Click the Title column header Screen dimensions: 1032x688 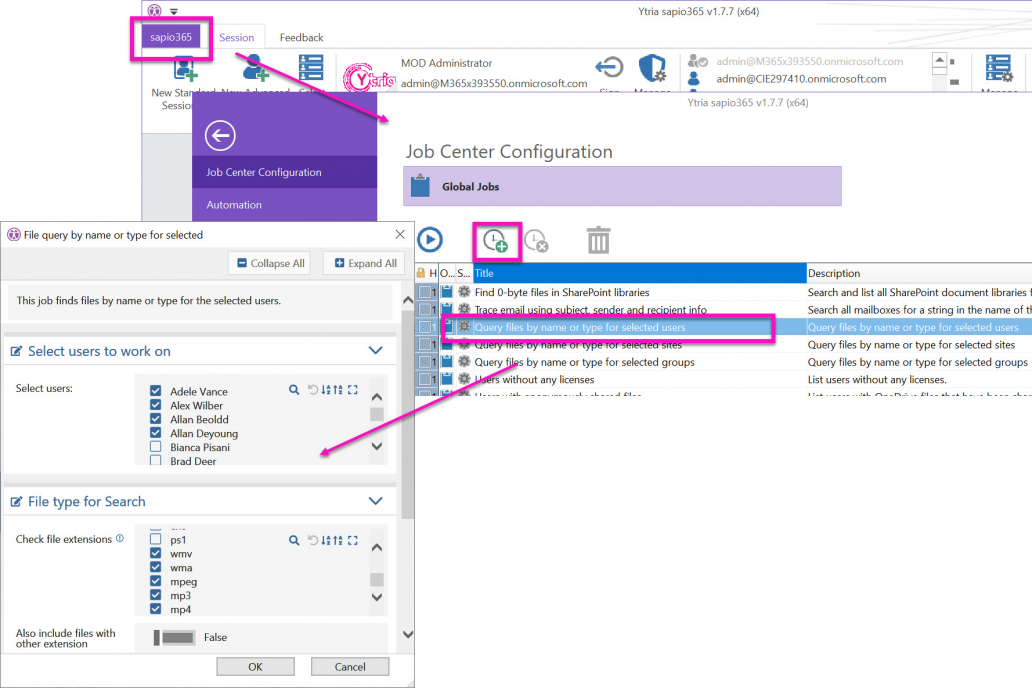pos(639,273)
